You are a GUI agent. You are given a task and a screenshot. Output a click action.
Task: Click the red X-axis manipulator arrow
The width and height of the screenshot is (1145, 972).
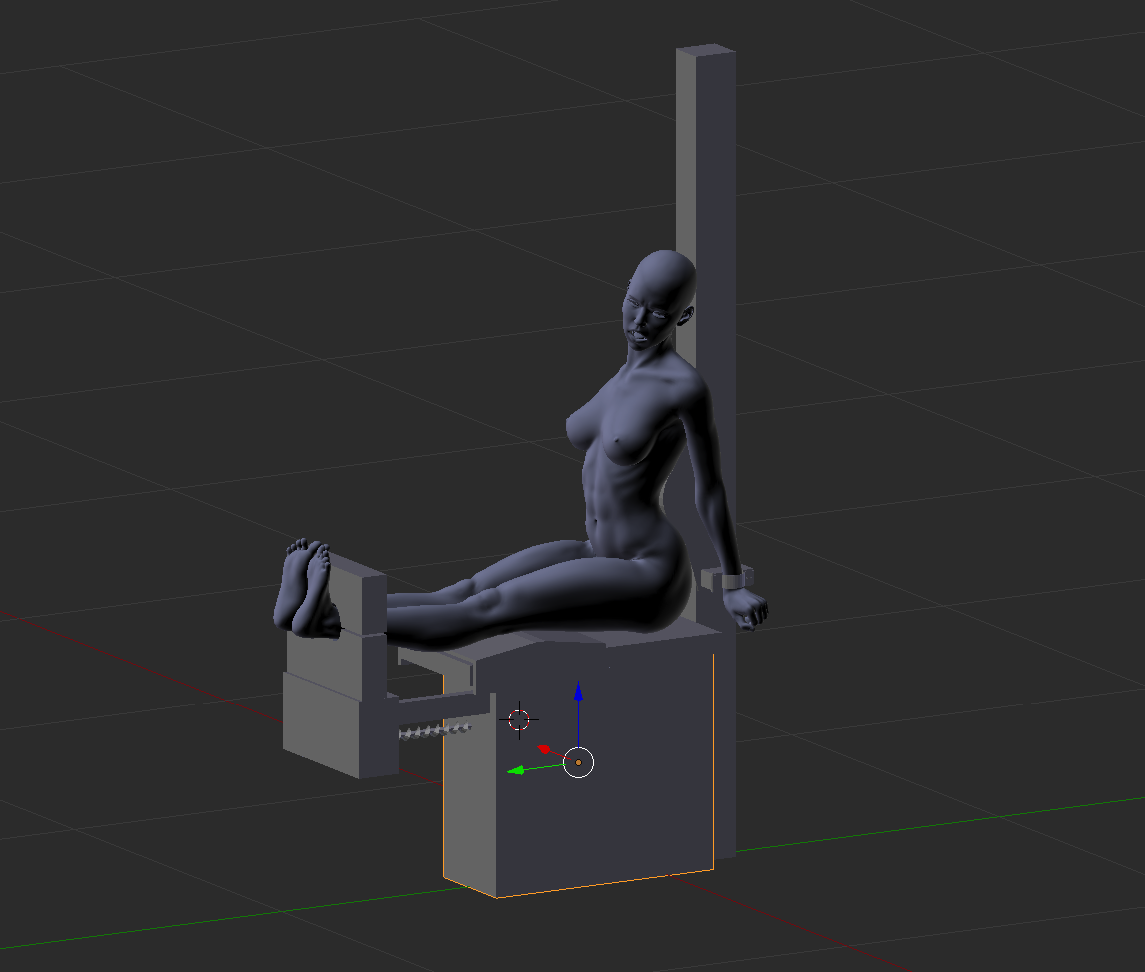544,748
